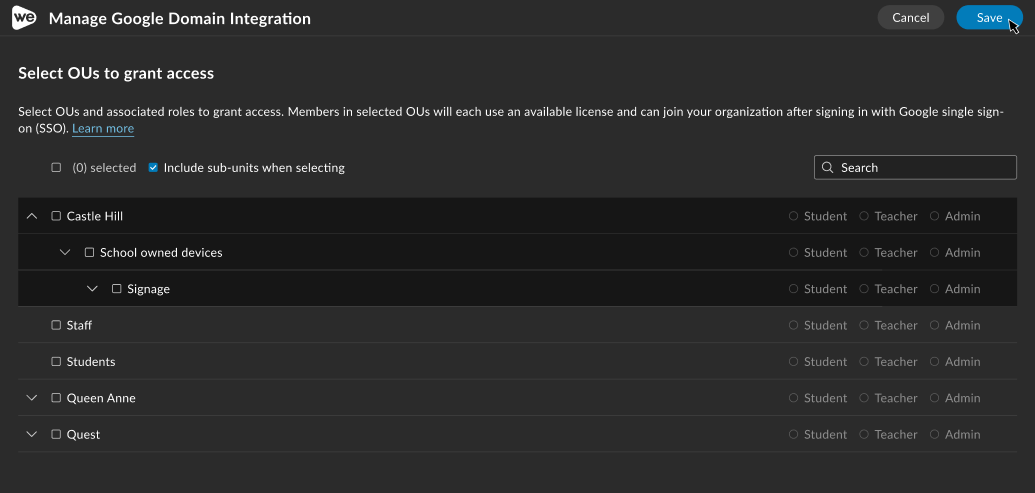Check the Students OU checkbox
1035x493 pixels.
tap(56, 361)
